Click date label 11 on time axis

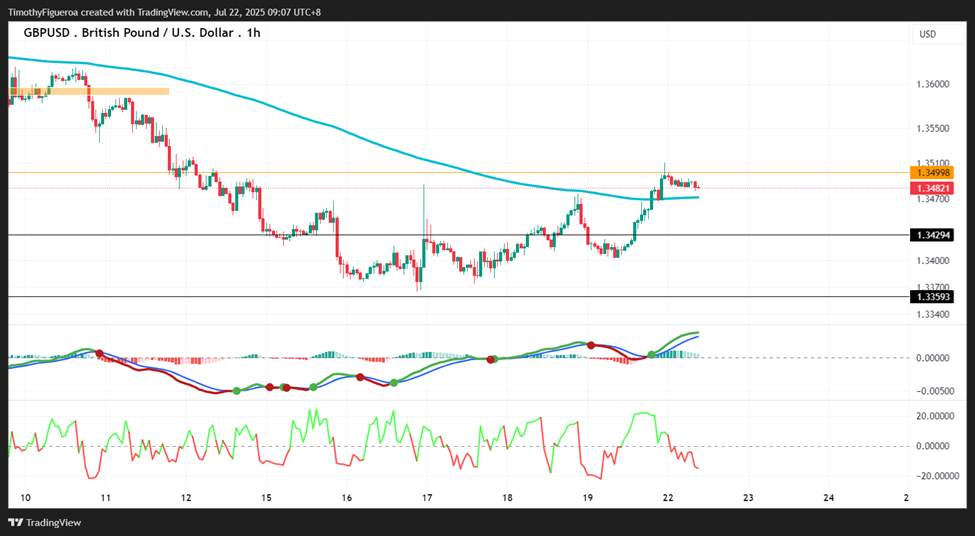click(x=106, y=498)
